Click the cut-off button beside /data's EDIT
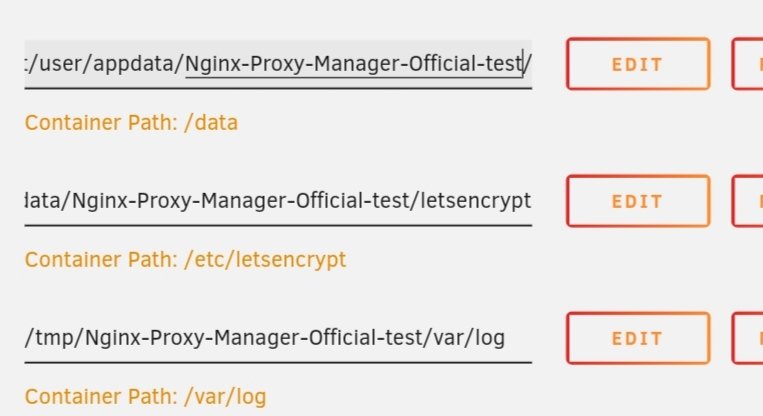The width and height of the screenshot is (763, 416). (x=747, y=64)
